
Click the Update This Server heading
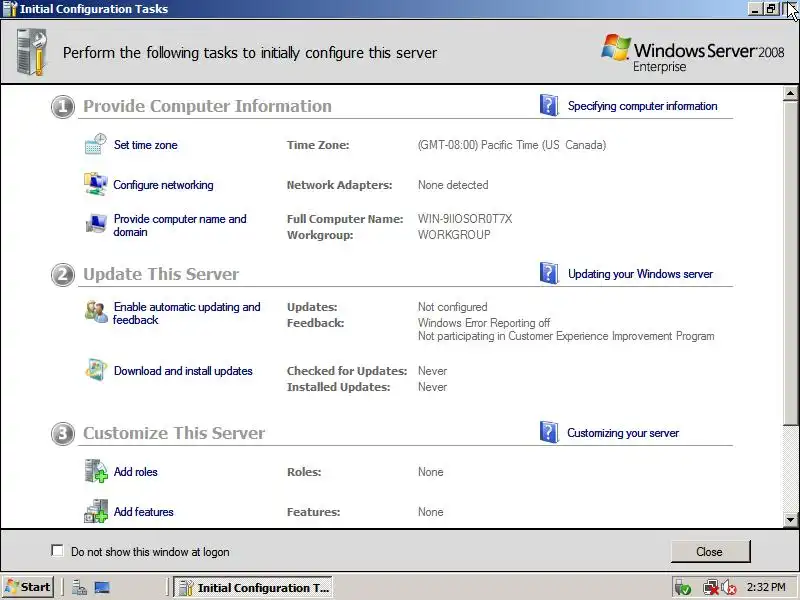coord(161,274)
